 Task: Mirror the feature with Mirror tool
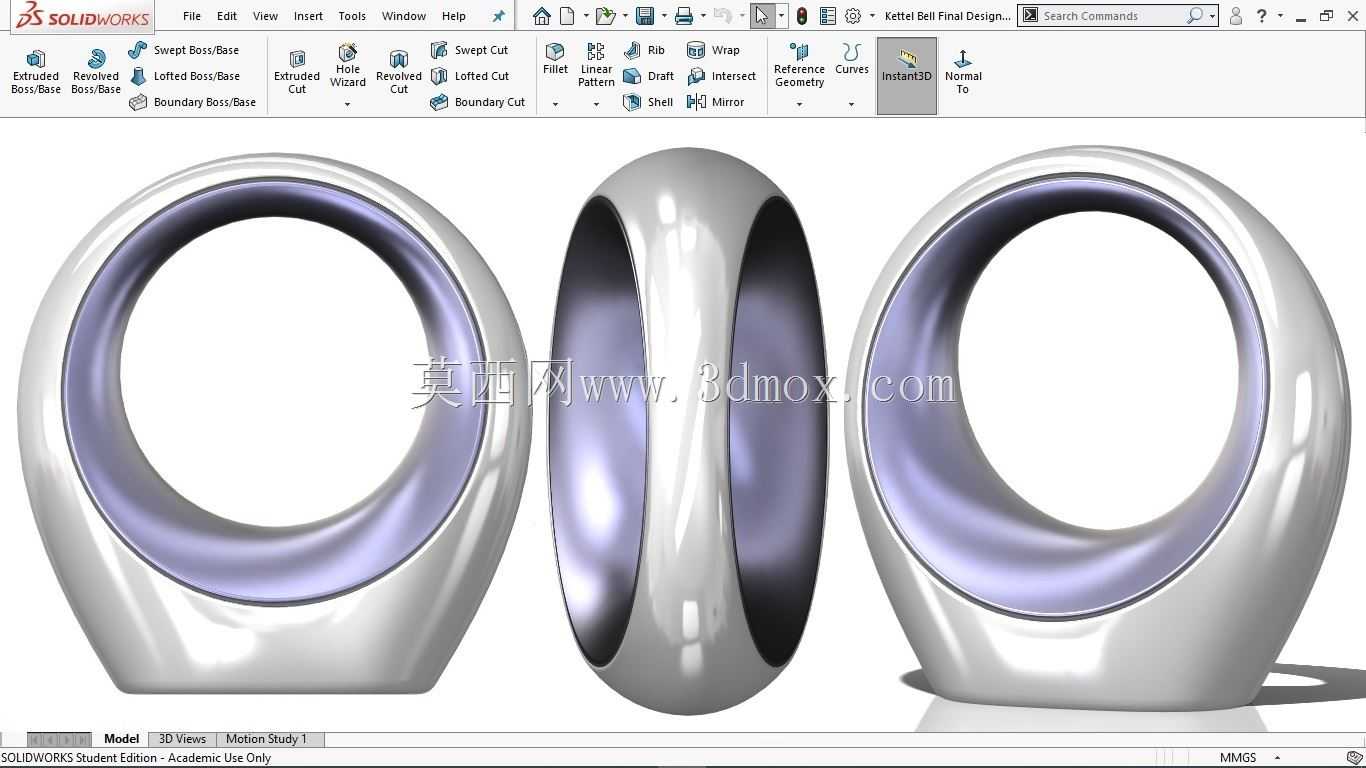[715, 102]
